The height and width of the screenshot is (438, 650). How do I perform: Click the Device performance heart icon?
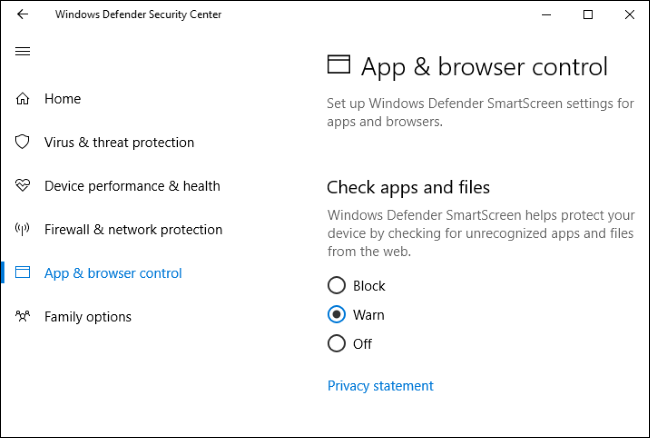click(23, 186)
